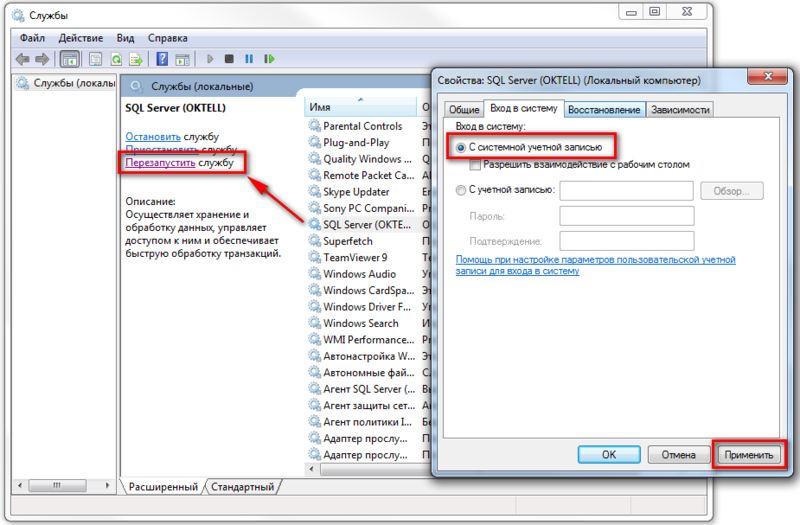Select the Quality Windows service row

click(369, 159)
